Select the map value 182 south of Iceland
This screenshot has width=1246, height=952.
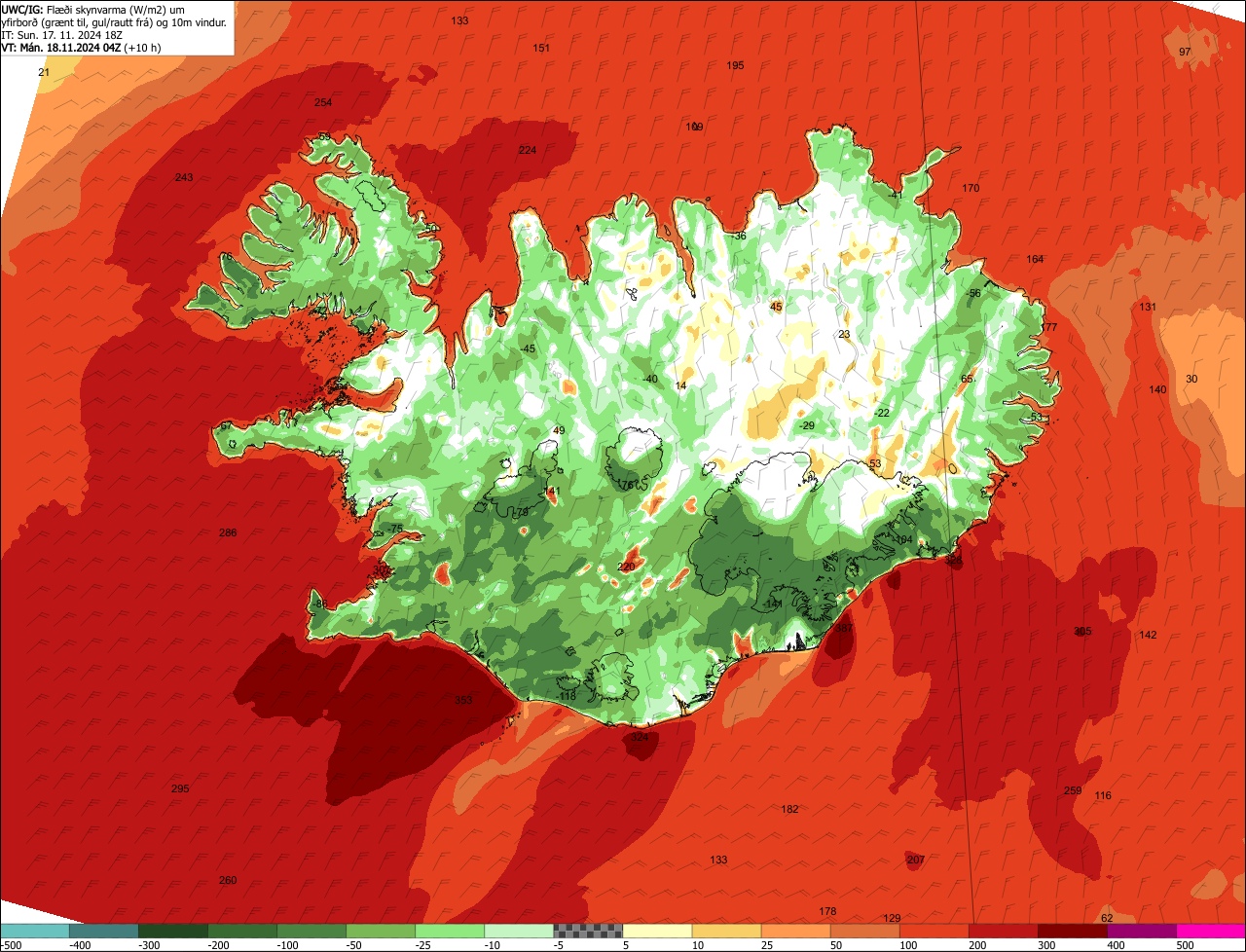coord(789,809)
